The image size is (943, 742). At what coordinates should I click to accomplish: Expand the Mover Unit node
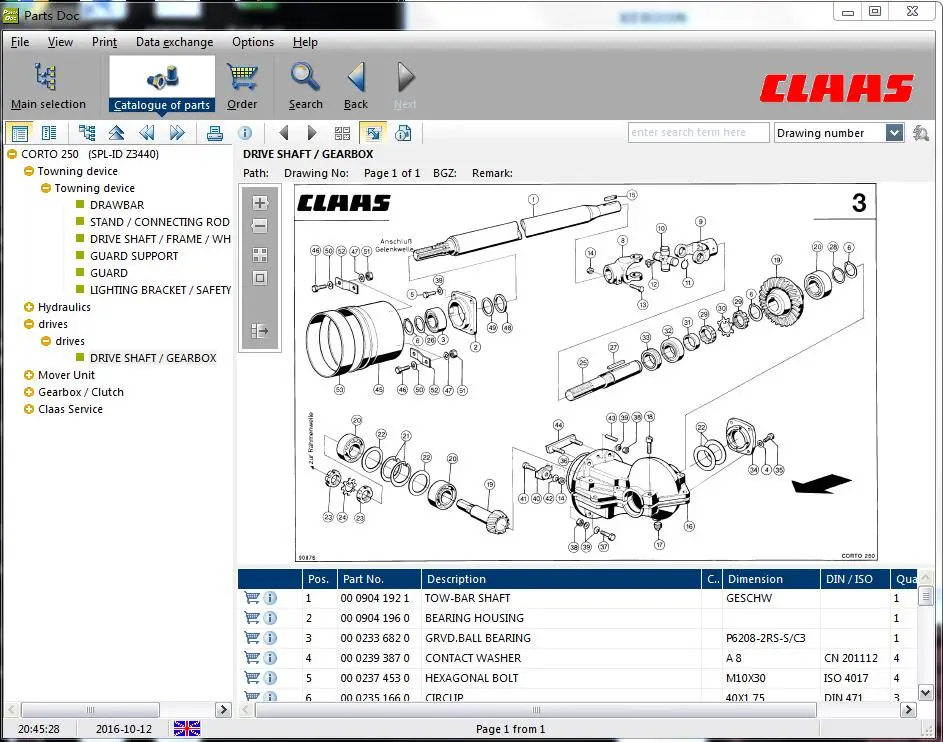[x=28, y=375]
